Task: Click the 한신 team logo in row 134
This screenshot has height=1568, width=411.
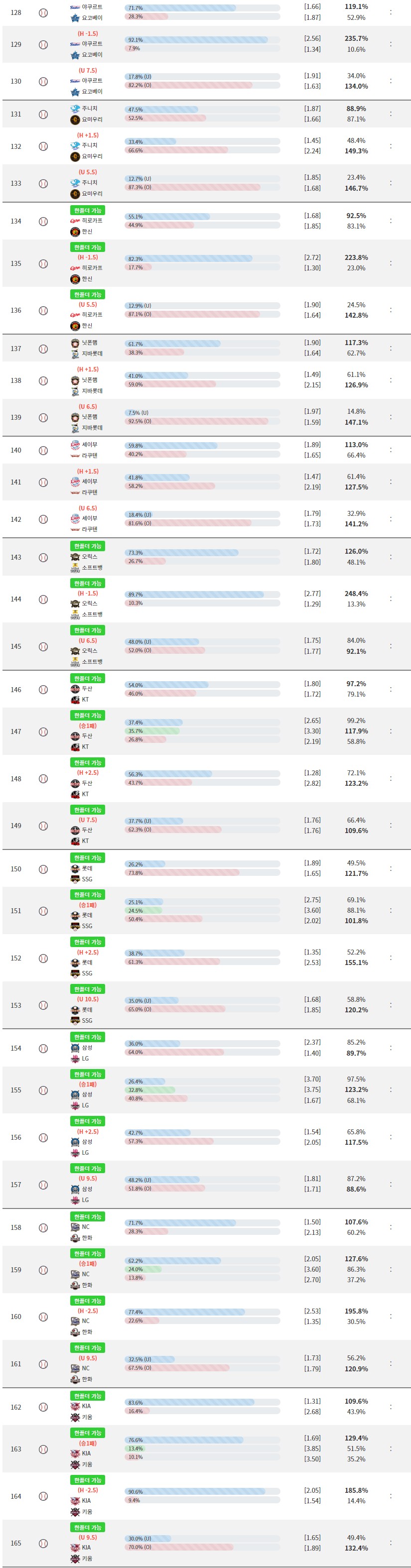Action: tap(75, 232)
